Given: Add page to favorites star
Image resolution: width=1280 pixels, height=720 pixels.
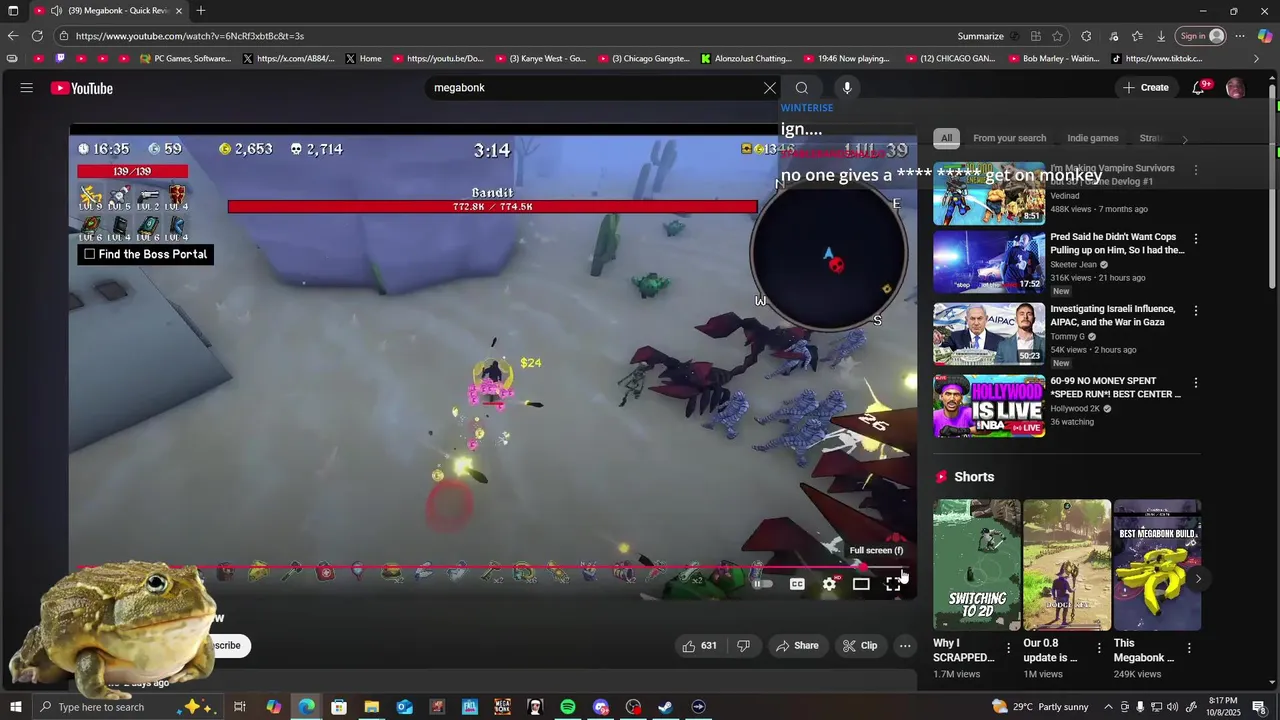Looking at the screenshot, I should (x=1057, y=36).
